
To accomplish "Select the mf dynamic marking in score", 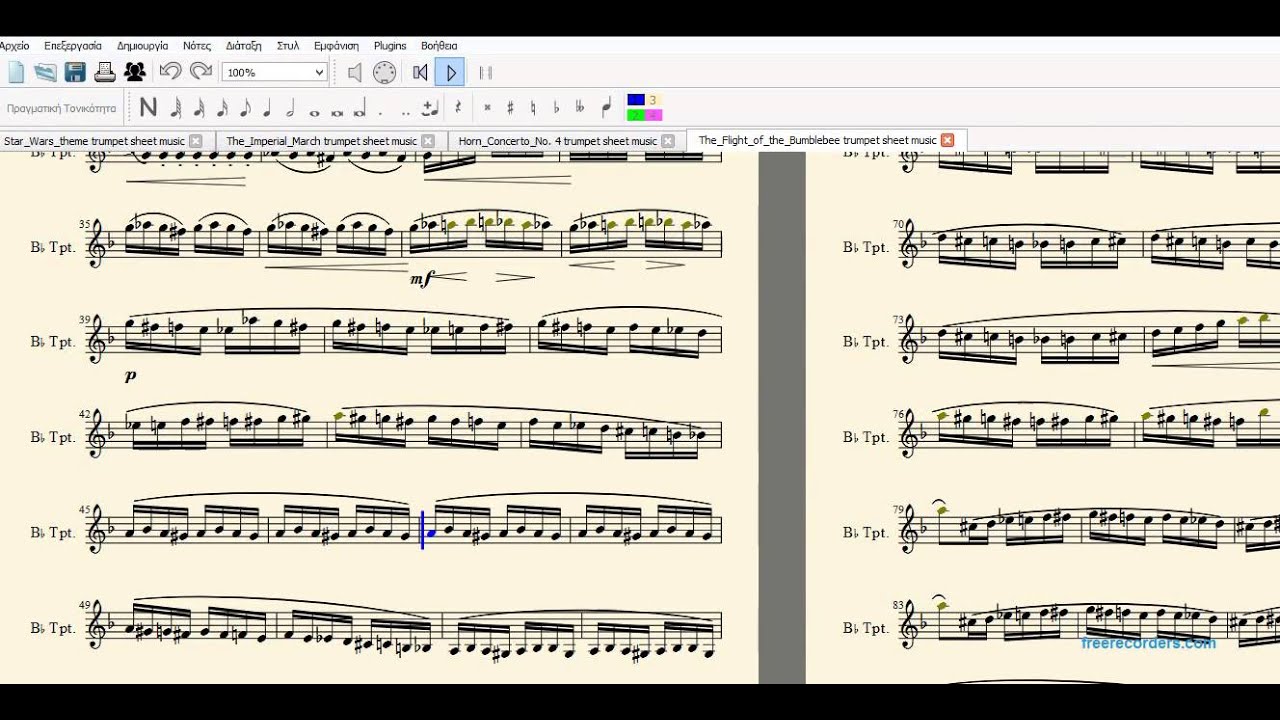I will 421,279.
